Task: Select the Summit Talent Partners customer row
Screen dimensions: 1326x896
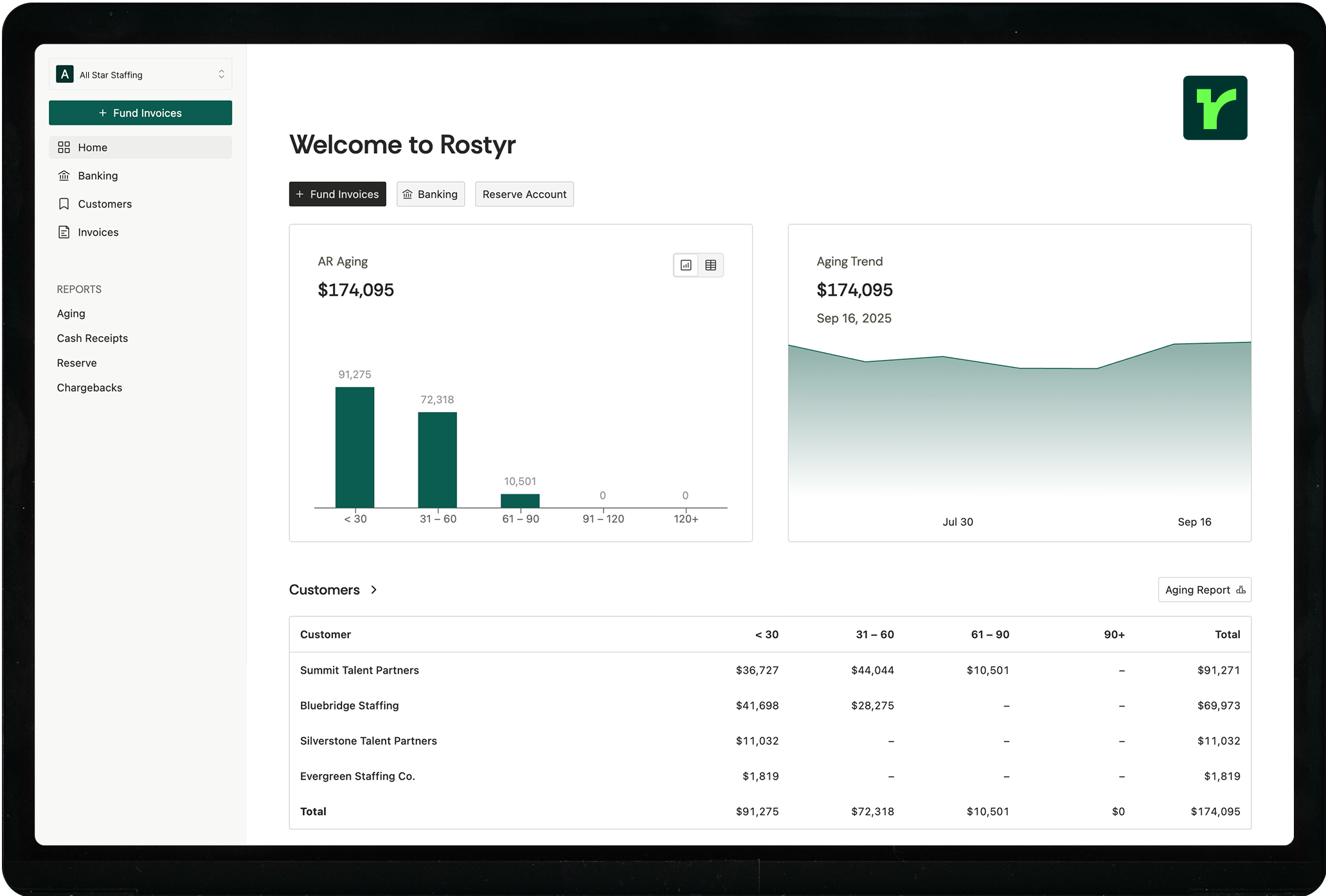Action: pos(359,670)
